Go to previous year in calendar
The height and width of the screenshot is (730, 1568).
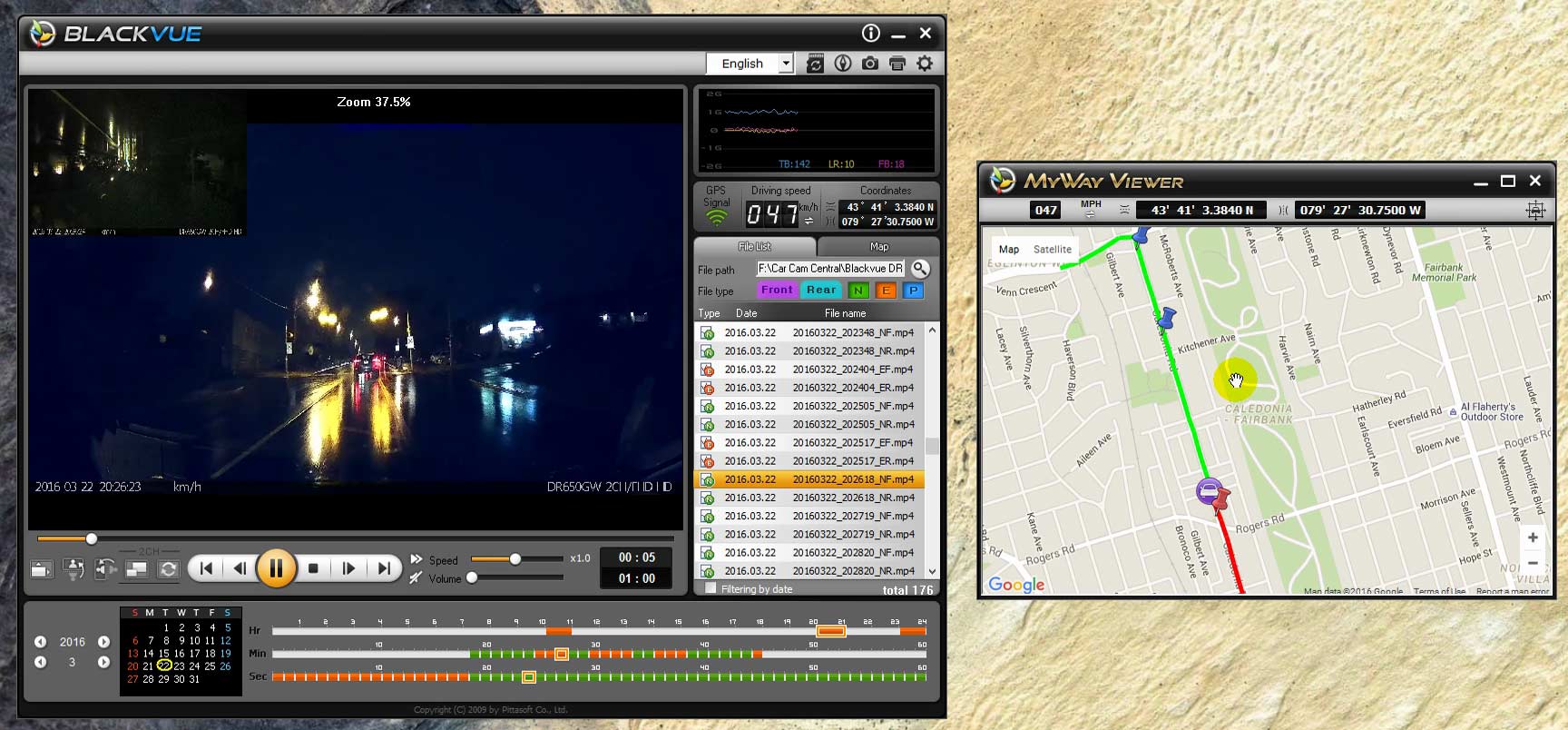point(41,642)
